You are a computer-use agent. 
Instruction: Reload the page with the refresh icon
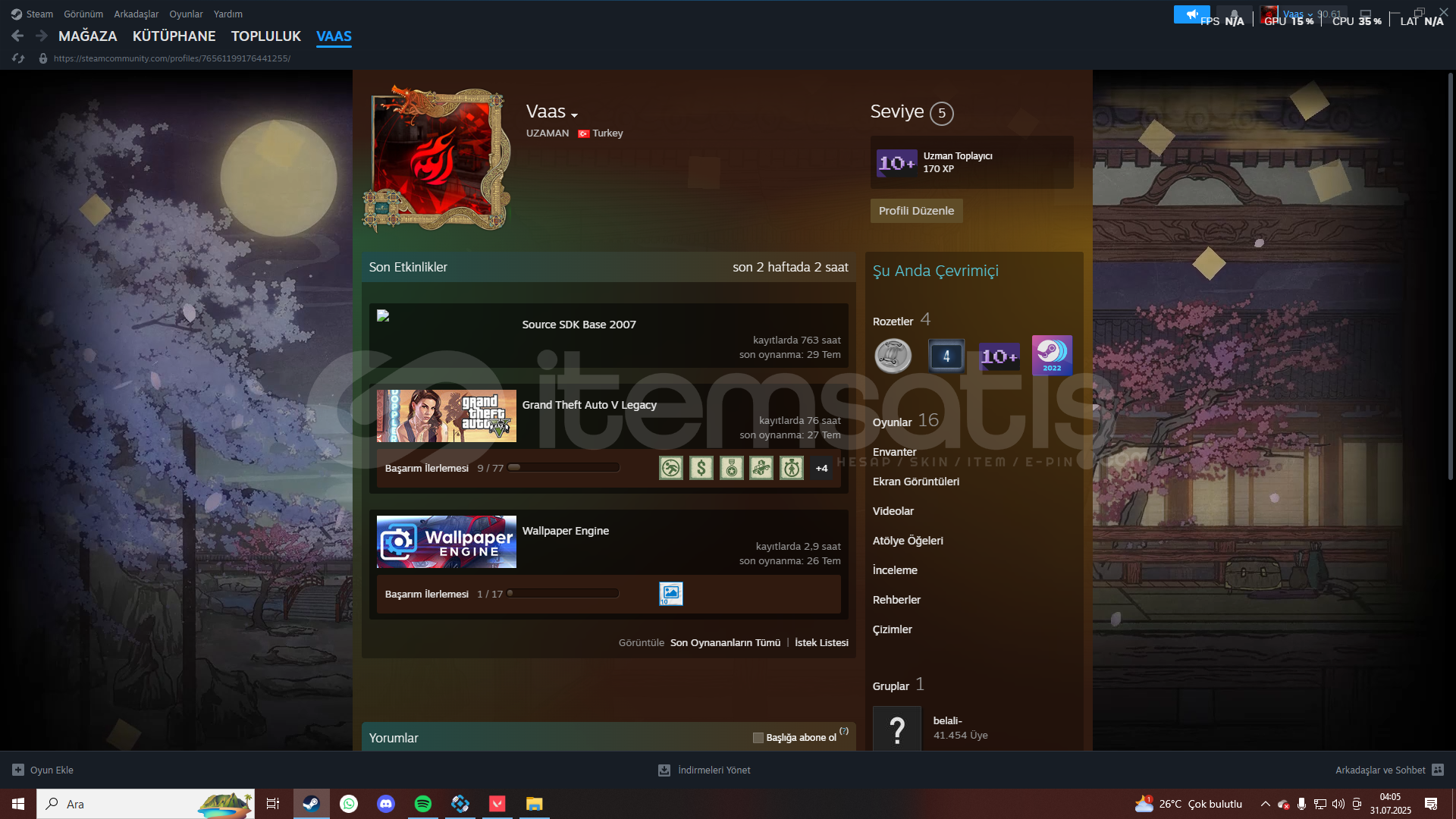[x=18, y=58]
